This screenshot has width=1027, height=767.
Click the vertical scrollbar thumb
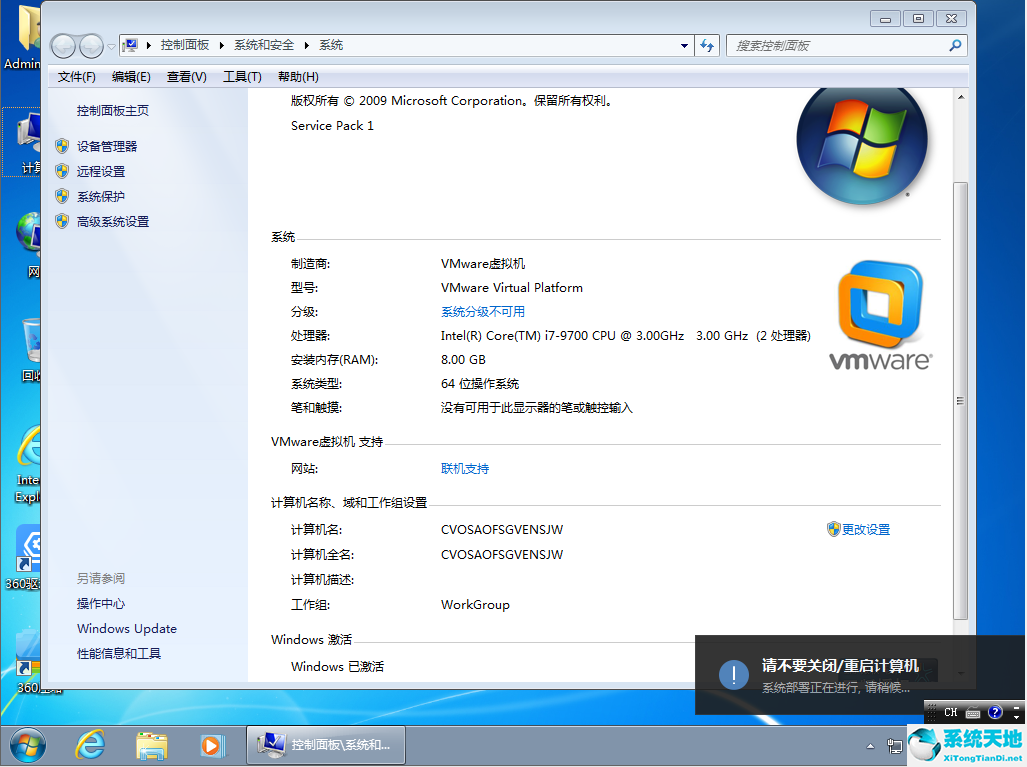coord(960,401)
